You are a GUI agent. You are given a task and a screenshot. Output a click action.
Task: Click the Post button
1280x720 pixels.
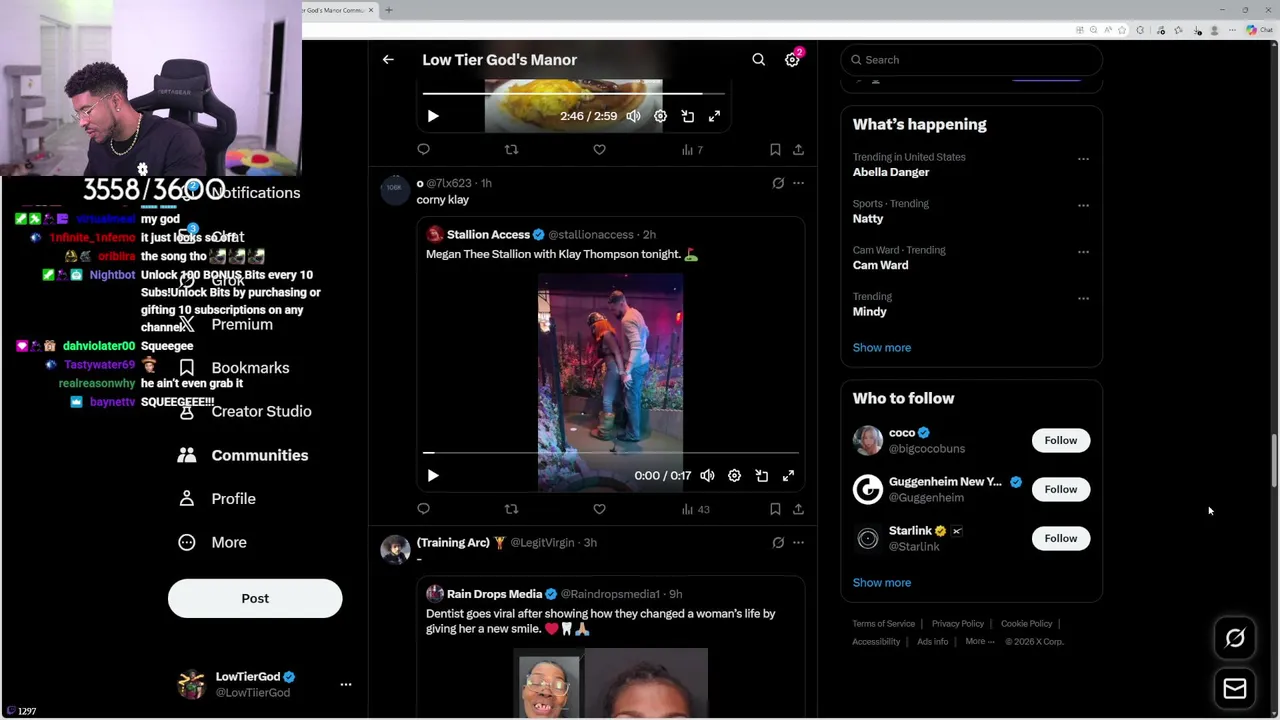(x=255, y=598)
